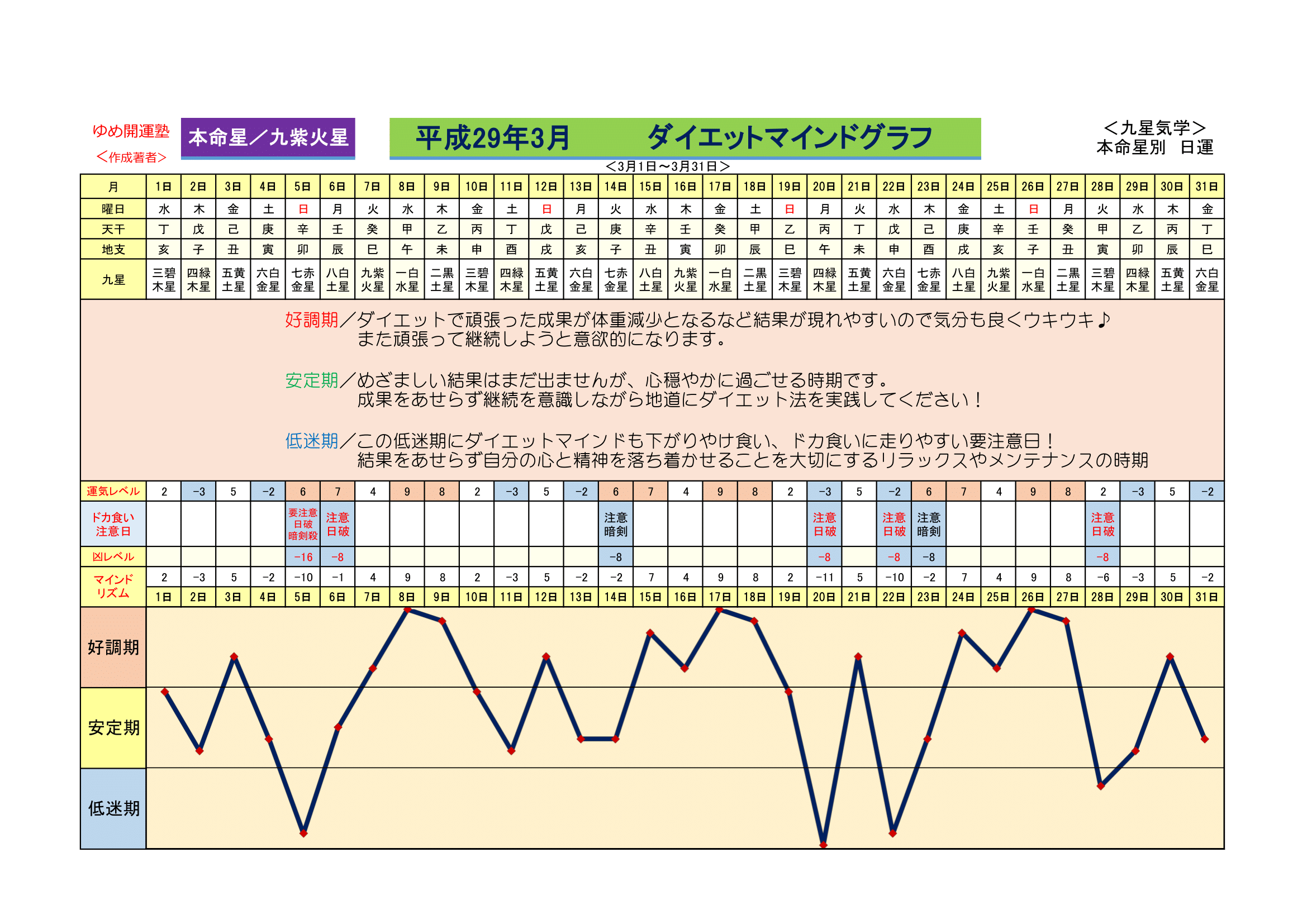Click the 好調期 peach label box
This screenshot has width=1307, height=924.
113,647
